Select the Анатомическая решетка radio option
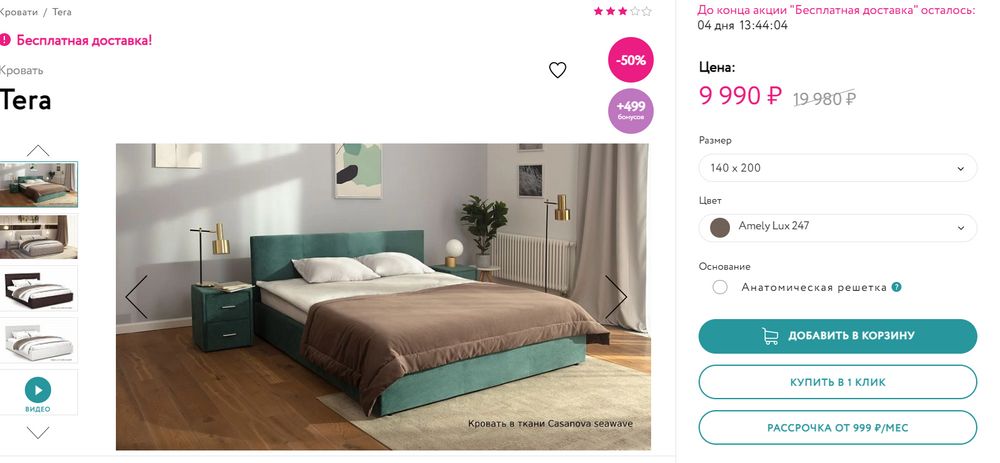 720,288
